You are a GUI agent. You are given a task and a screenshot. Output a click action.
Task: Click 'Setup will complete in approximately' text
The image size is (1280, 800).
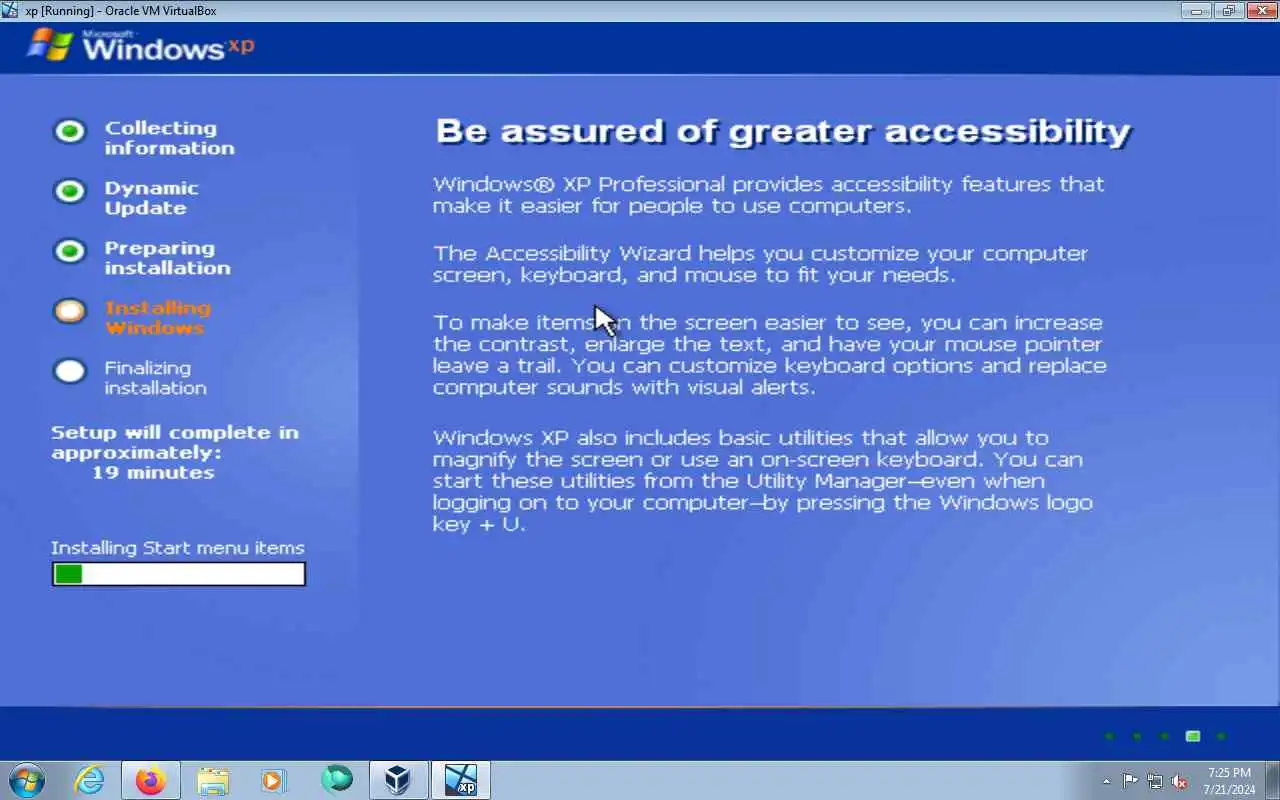175,442
